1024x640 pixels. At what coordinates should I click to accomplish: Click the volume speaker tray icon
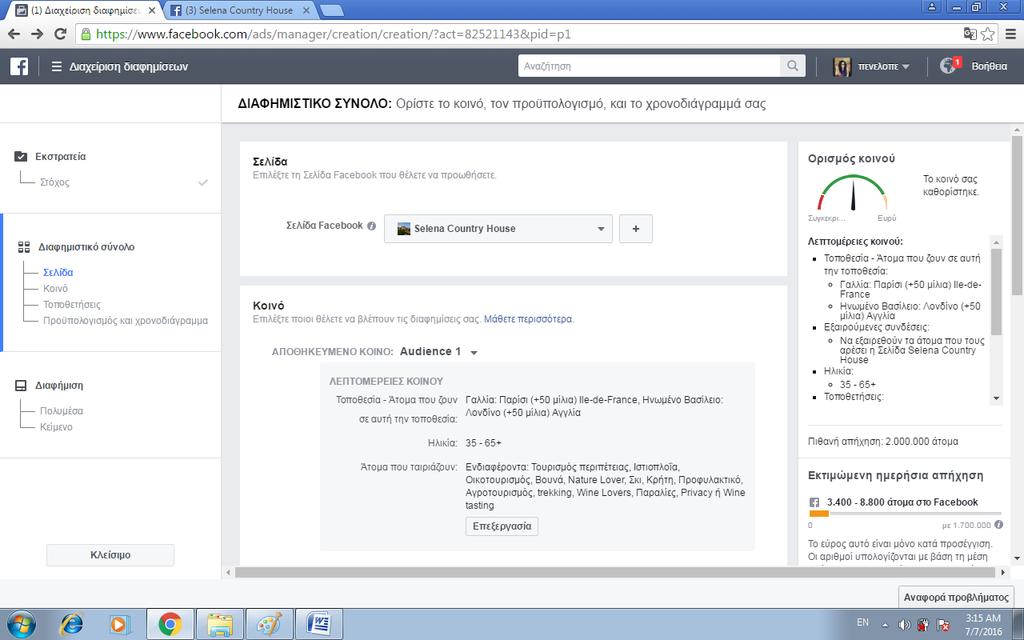tap(904, 624)
